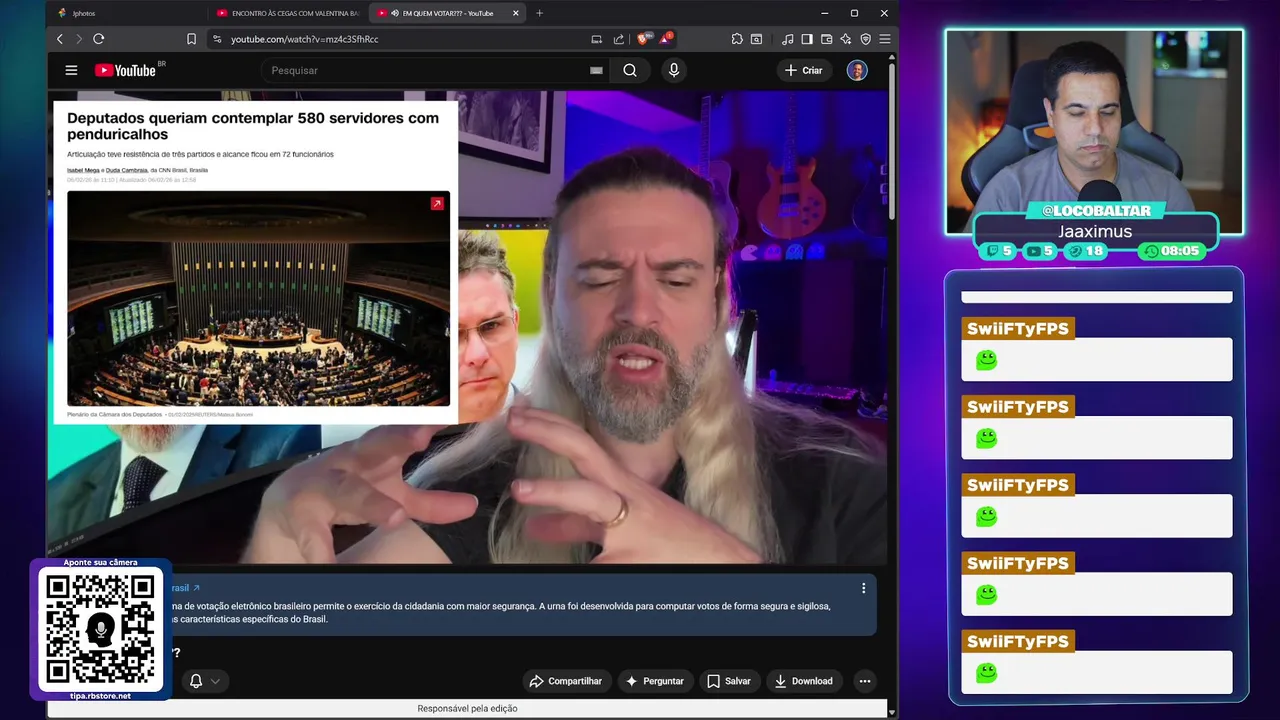Click the Duda Cambraia author name
The height and width of the screenshot is (720, 1280).
click(127, 170)
